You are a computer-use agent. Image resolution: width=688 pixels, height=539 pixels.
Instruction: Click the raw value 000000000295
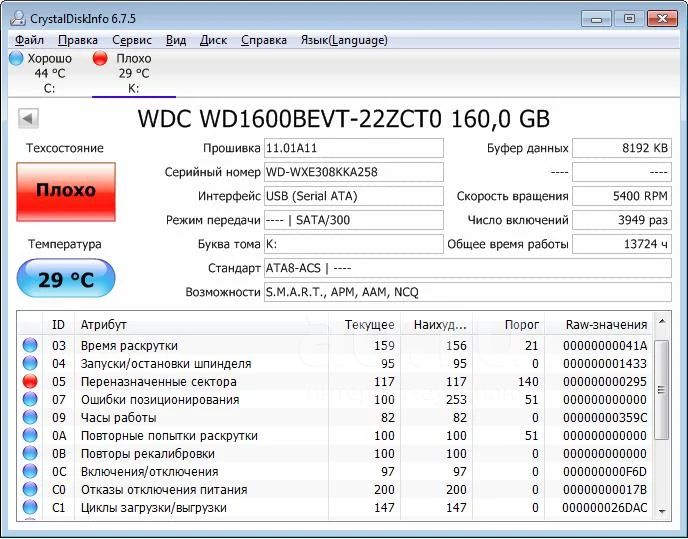pos(605,381)
